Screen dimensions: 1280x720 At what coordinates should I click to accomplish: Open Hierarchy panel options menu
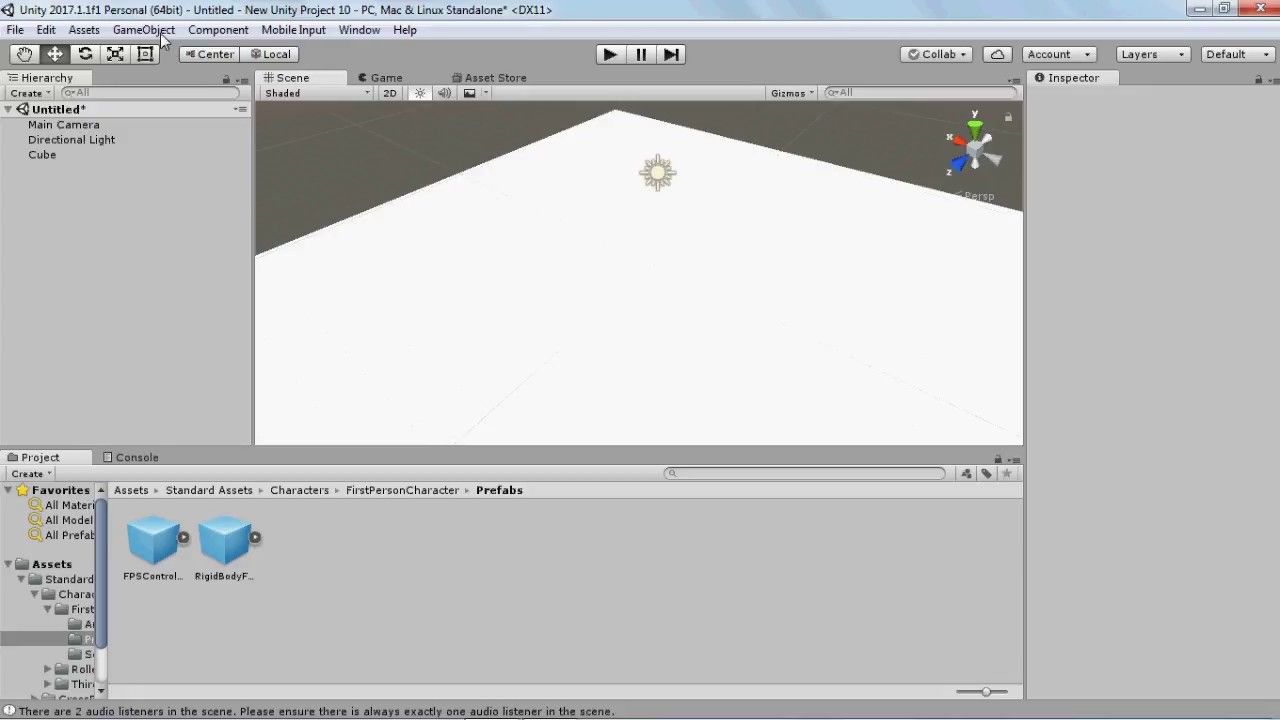[x=241, y=79]
